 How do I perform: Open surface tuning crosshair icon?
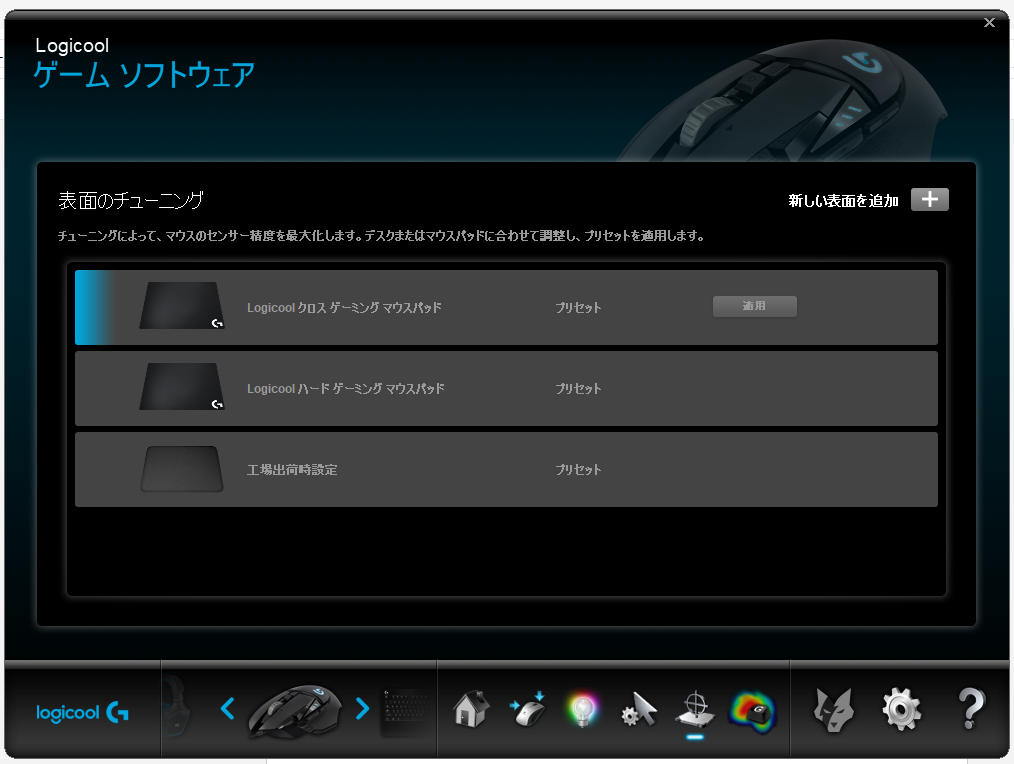tap(695, 710)
